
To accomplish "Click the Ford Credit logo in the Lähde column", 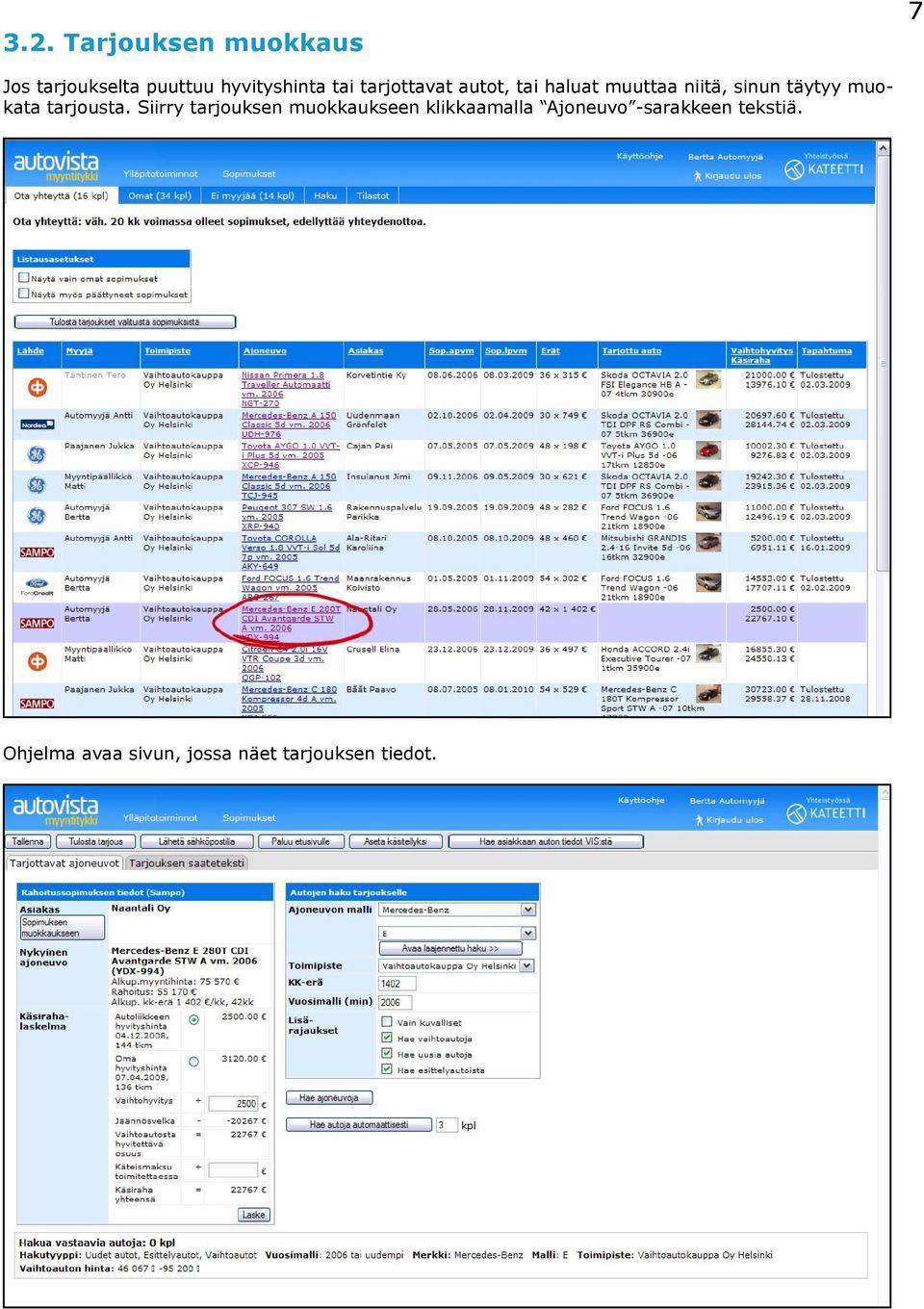I will pos(37,587).
